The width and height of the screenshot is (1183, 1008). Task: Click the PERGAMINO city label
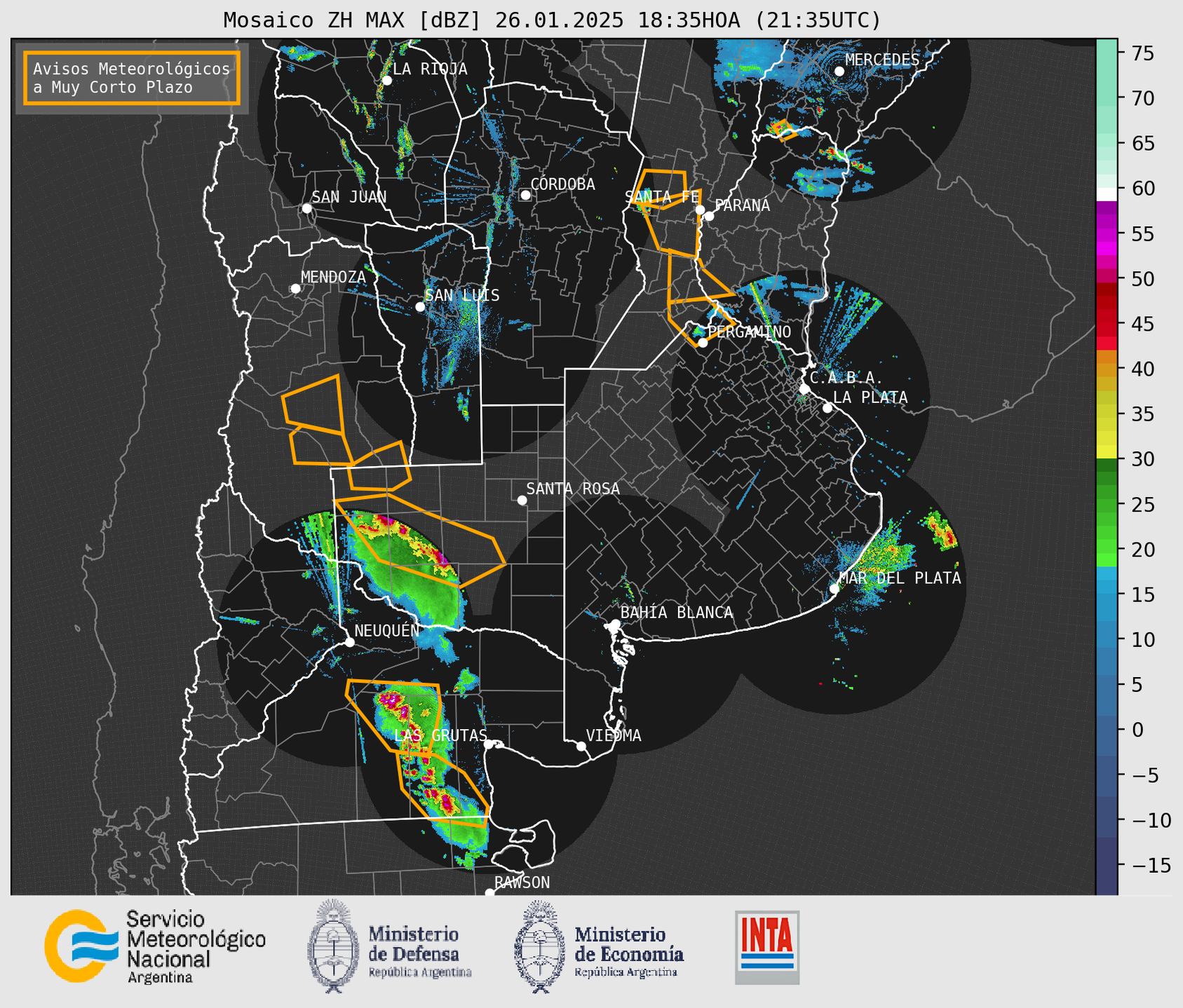(749, 332)
